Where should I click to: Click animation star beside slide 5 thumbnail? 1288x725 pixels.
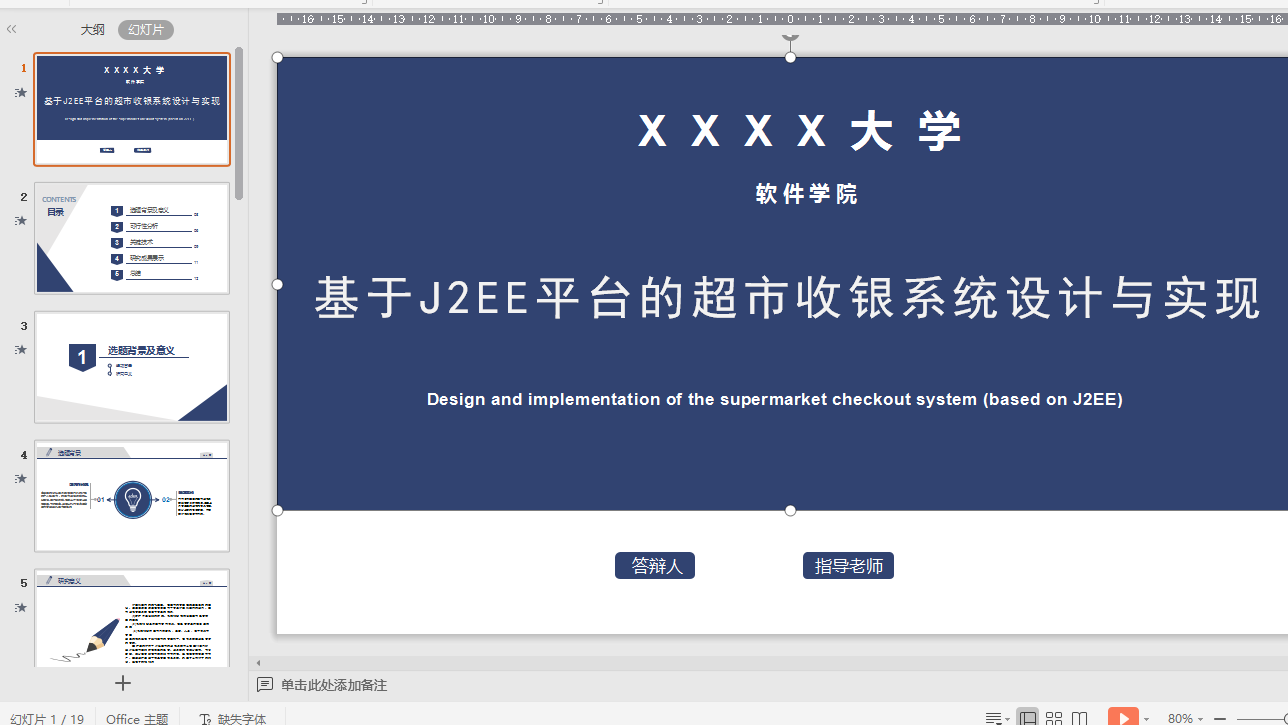pos(20,608)
